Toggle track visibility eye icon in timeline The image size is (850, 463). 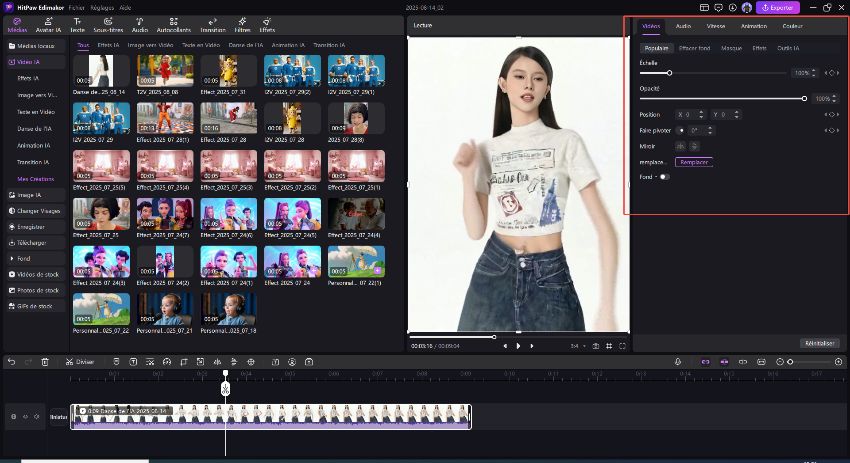tap(25, 417)
